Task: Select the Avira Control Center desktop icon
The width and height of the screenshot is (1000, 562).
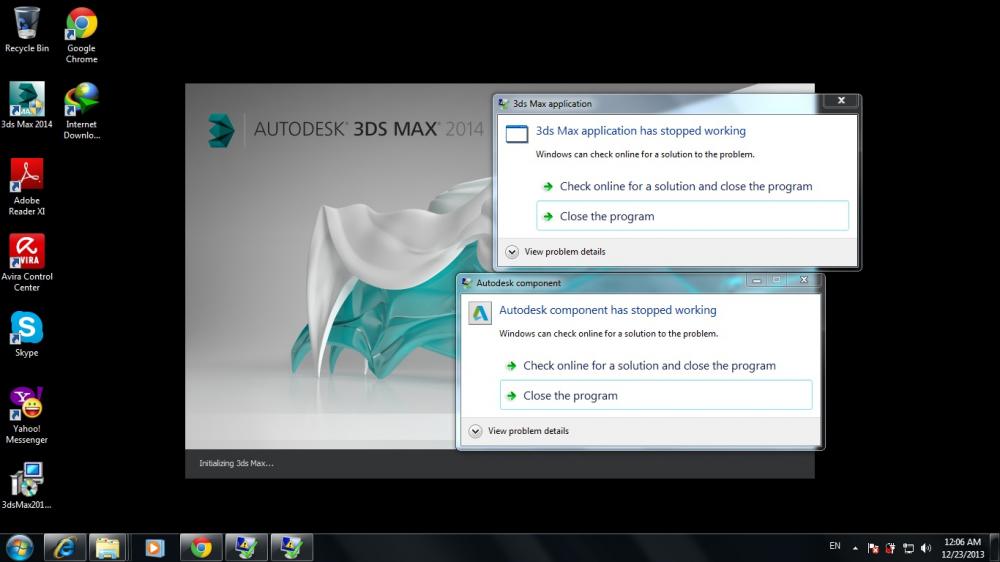Action: pos(27,262)
